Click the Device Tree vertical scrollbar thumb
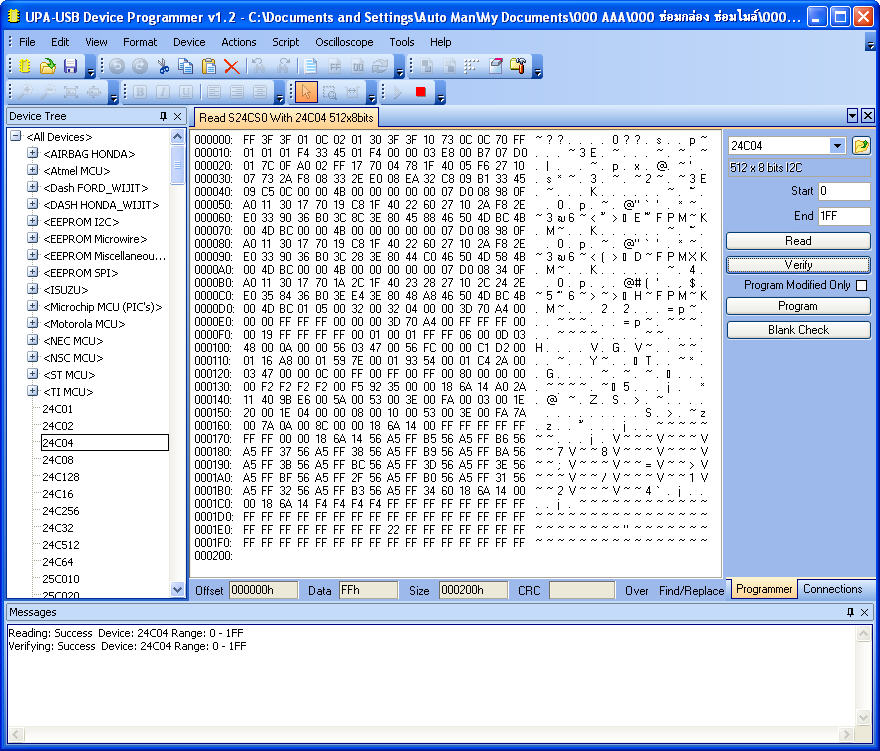This screenshot has width=880, height=751. (x=177, y=164)
